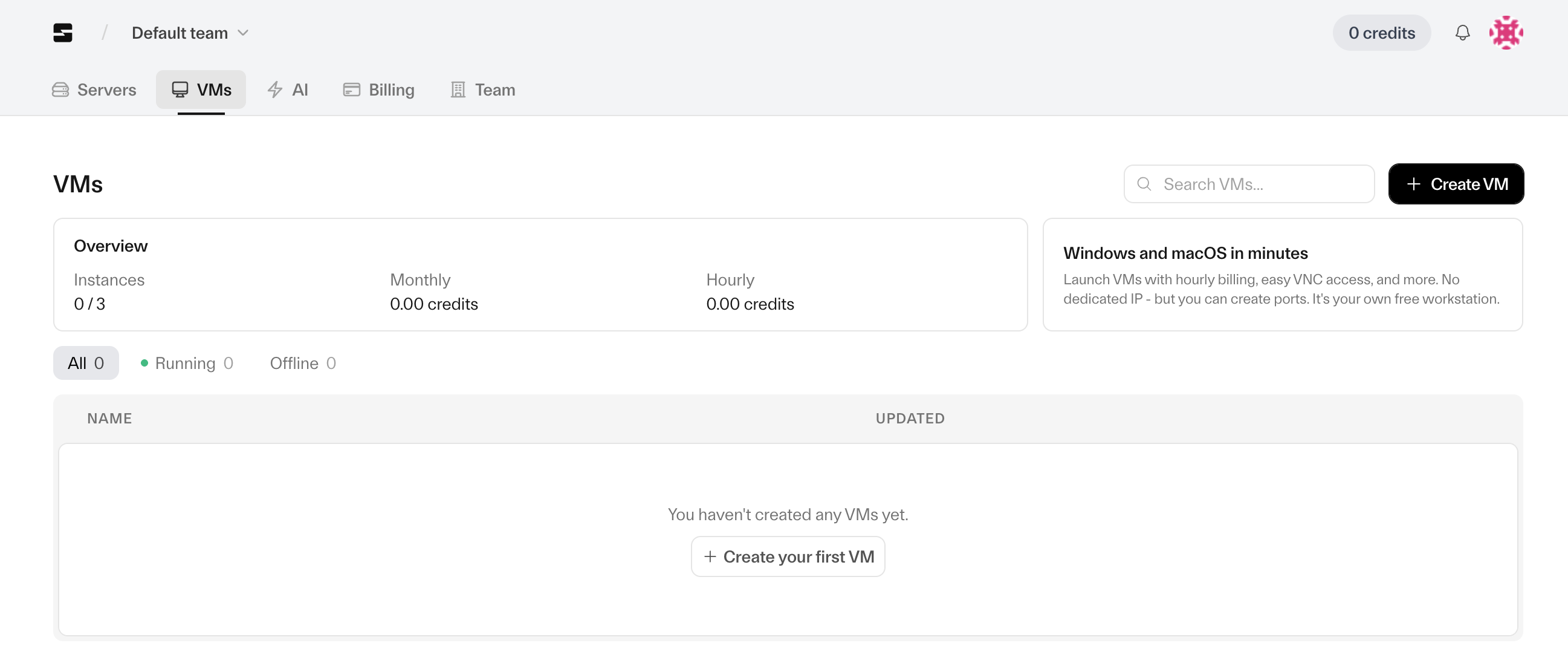The image size is (1568, 669).
Task: Click the AI lightning bolt icon
Action: tap(275, 90)
